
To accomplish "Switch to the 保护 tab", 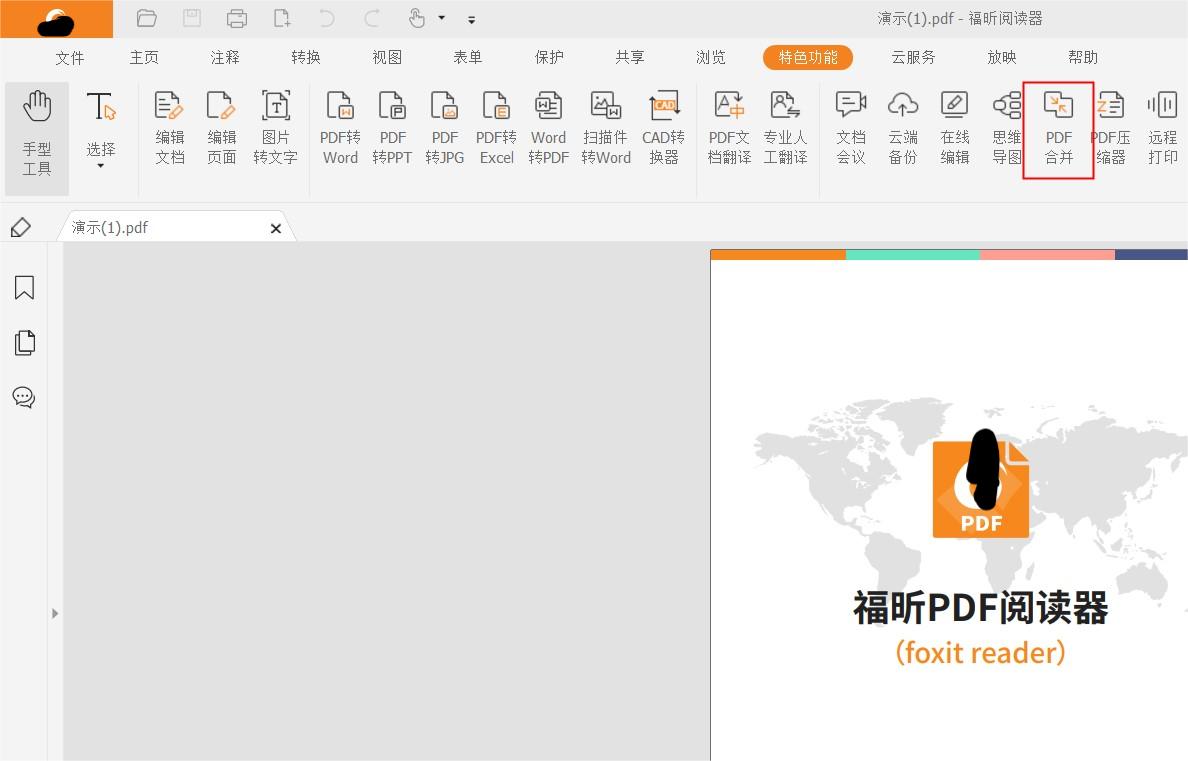I will pyautogui.click(x=549, y=58).
